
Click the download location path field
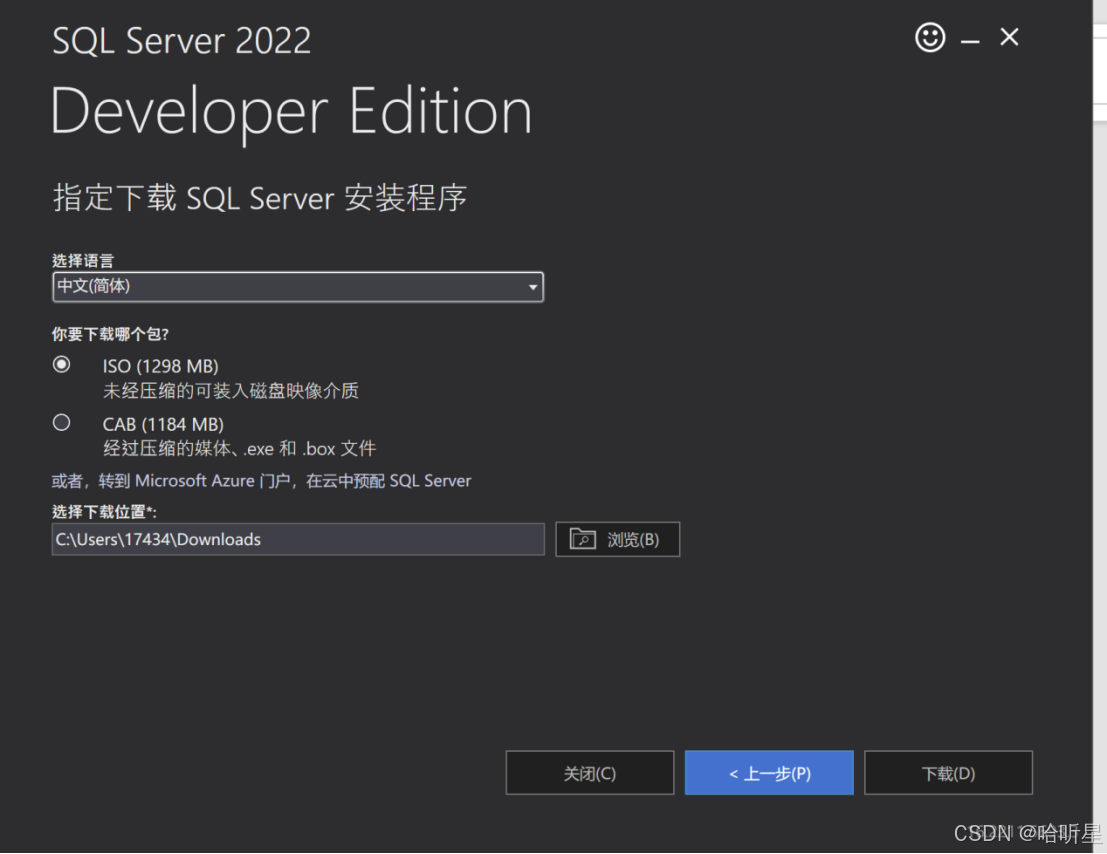point(298,539)
